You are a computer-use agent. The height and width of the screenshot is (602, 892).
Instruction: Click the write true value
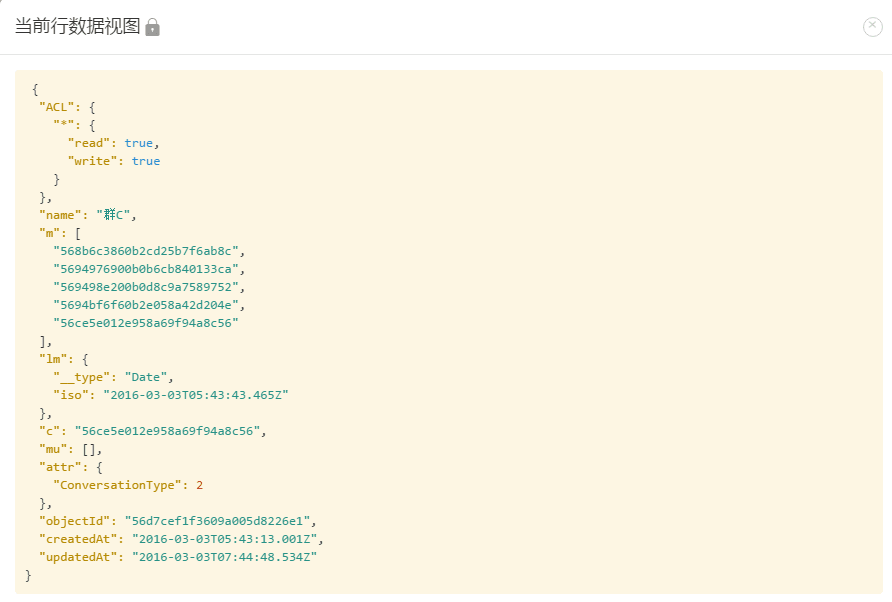tap(146, 161)
